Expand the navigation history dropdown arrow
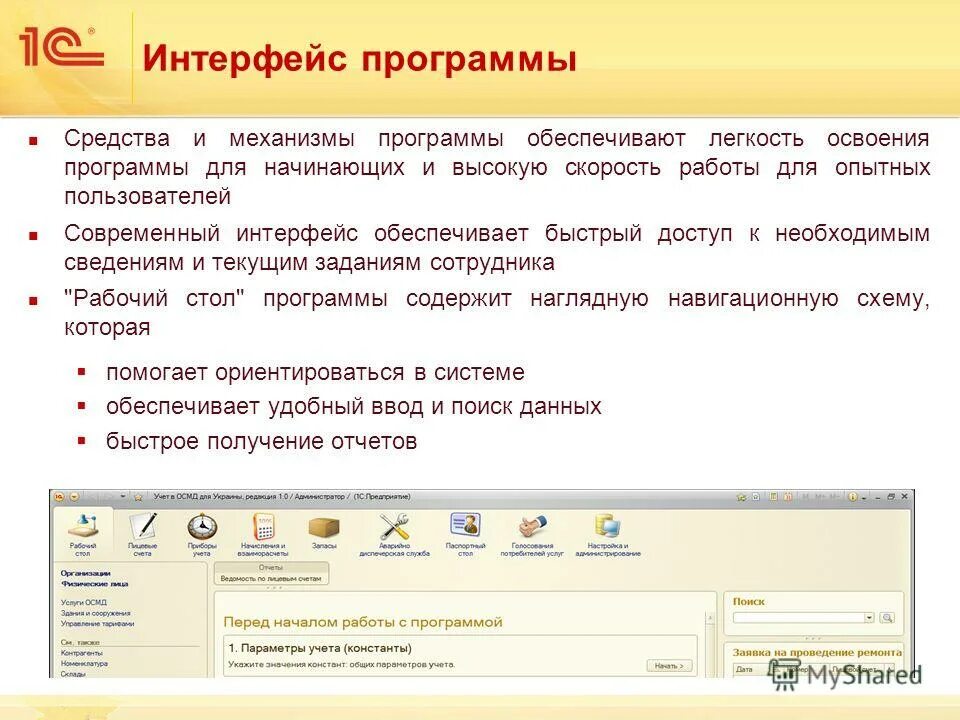Screen dimensions: 960x720 [123, 497]
